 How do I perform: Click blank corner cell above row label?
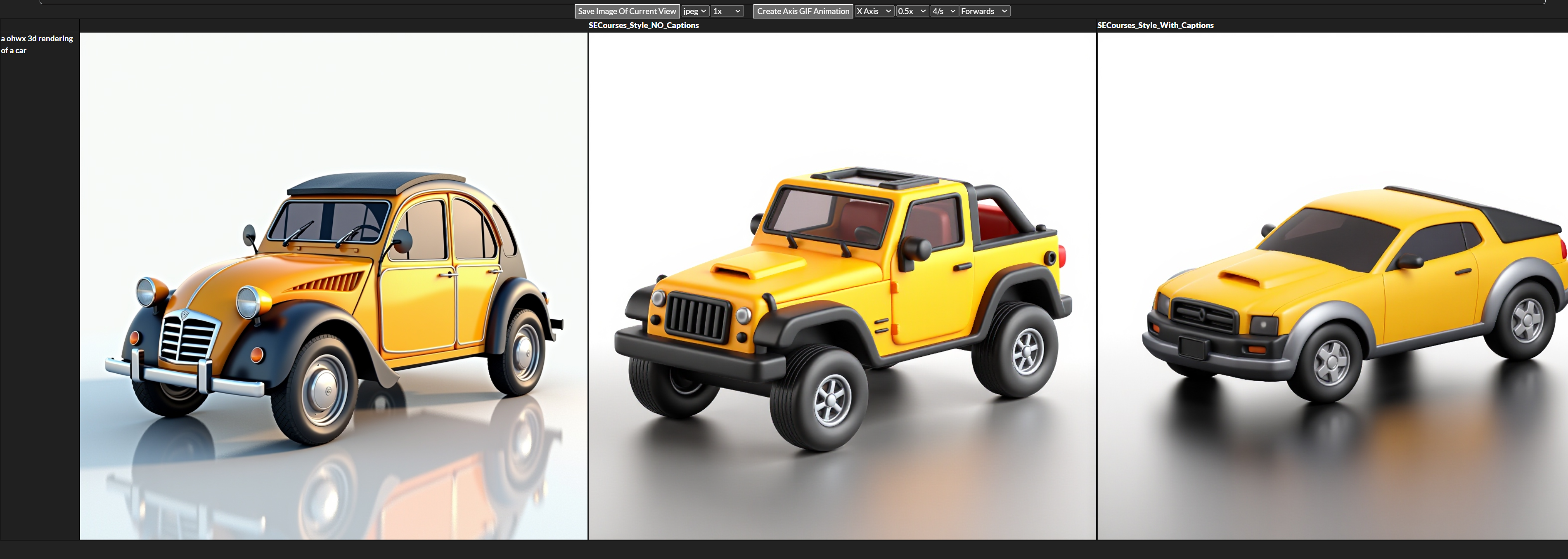tap(40, 26)
